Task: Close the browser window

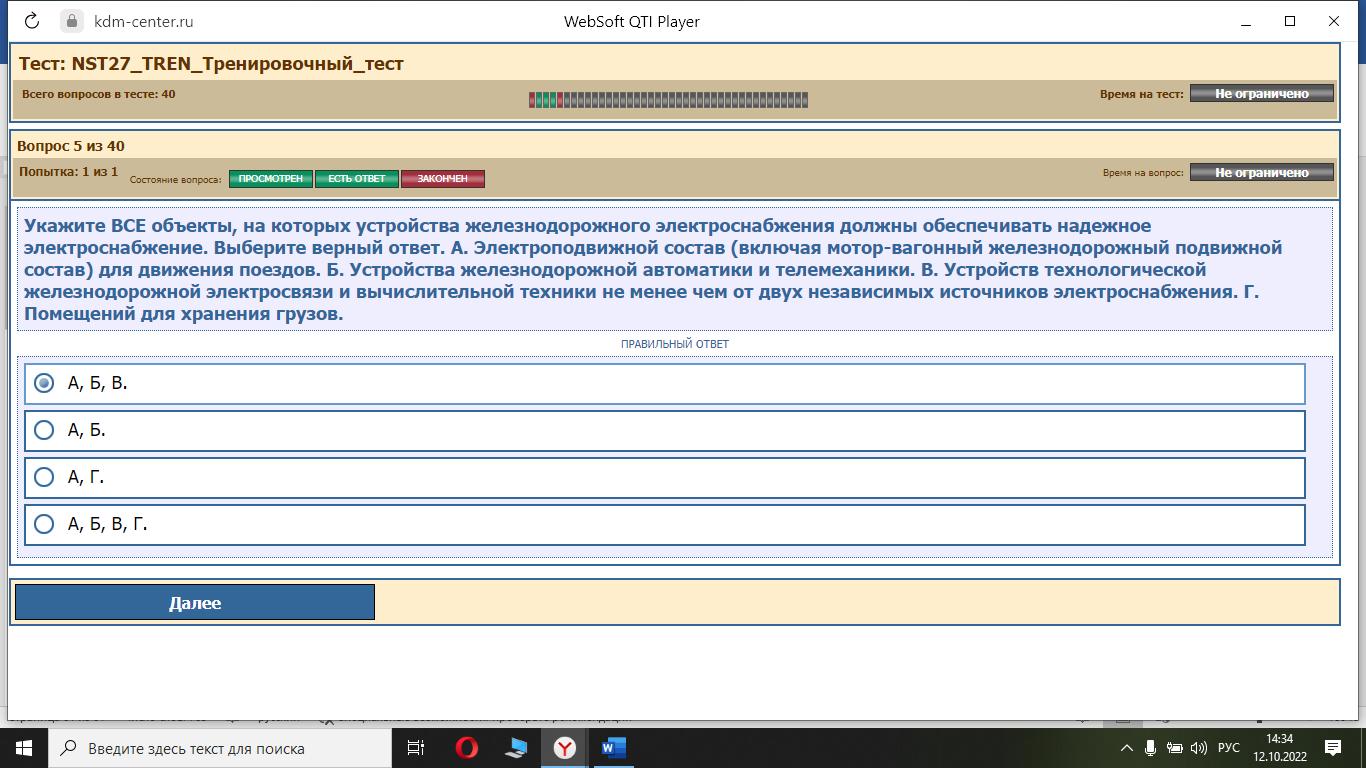Action: pos(1335,21)
